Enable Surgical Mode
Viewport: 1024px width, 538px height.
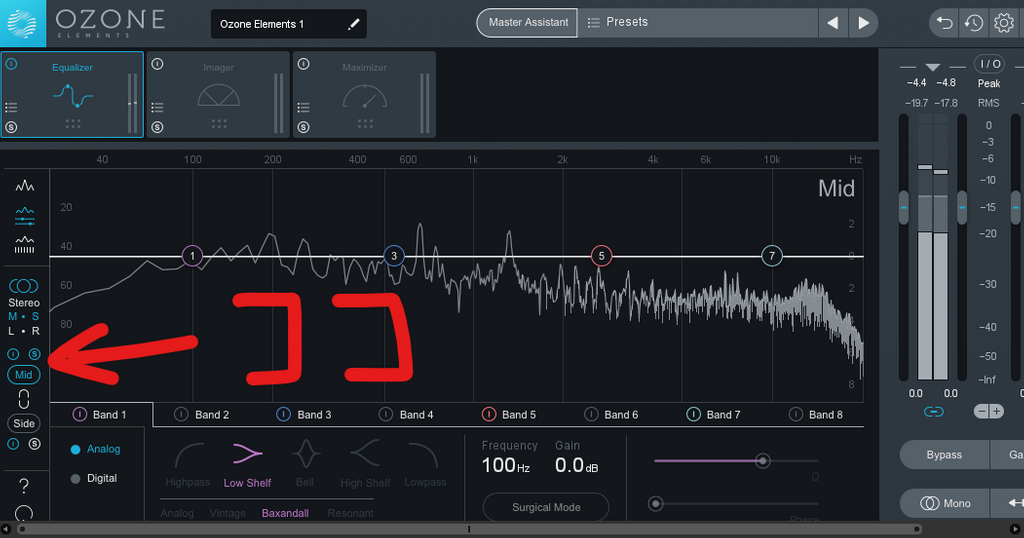pyautogui.click(x=546, y=507)
